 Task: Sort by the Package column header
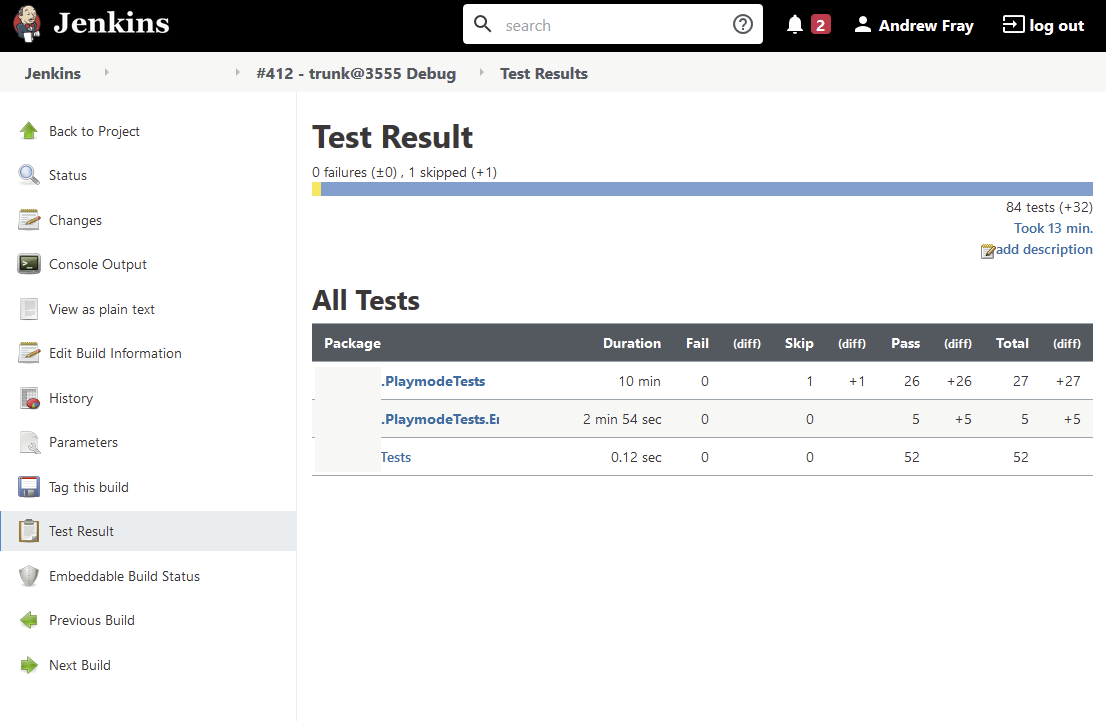pos(352,344)
